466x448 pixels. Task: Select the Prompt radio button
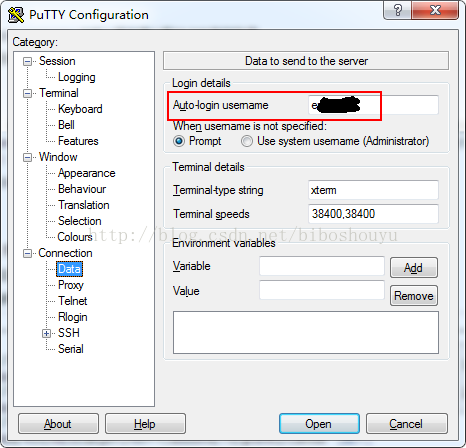tap(179, 141)
